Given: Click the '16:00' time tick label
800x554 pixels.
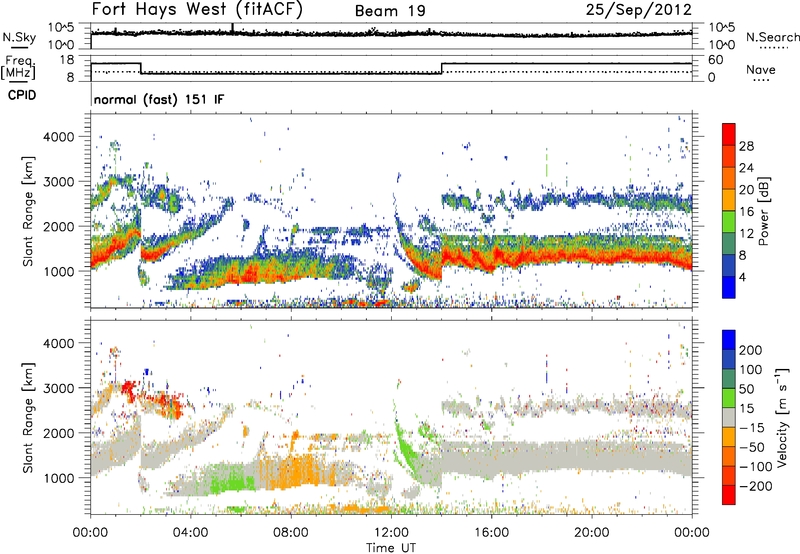Looking at the screenshot, I should click(x=491, y=533).
